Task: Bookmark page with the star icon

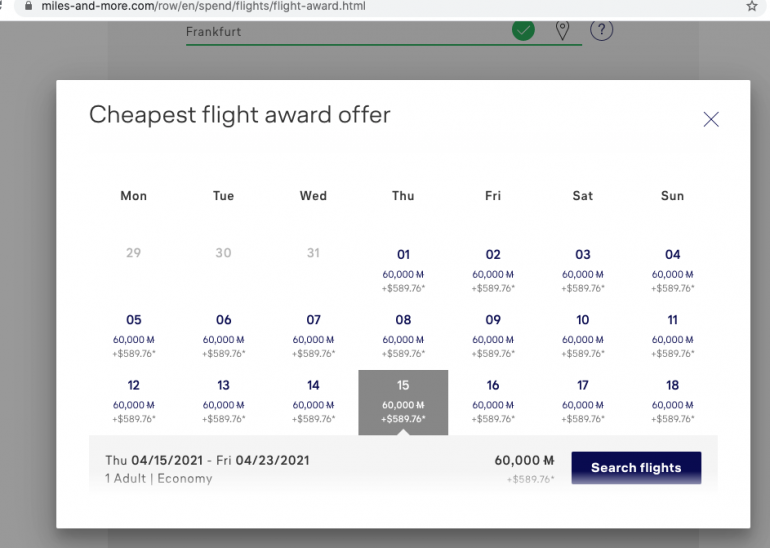Action: (x=752, y=6)
